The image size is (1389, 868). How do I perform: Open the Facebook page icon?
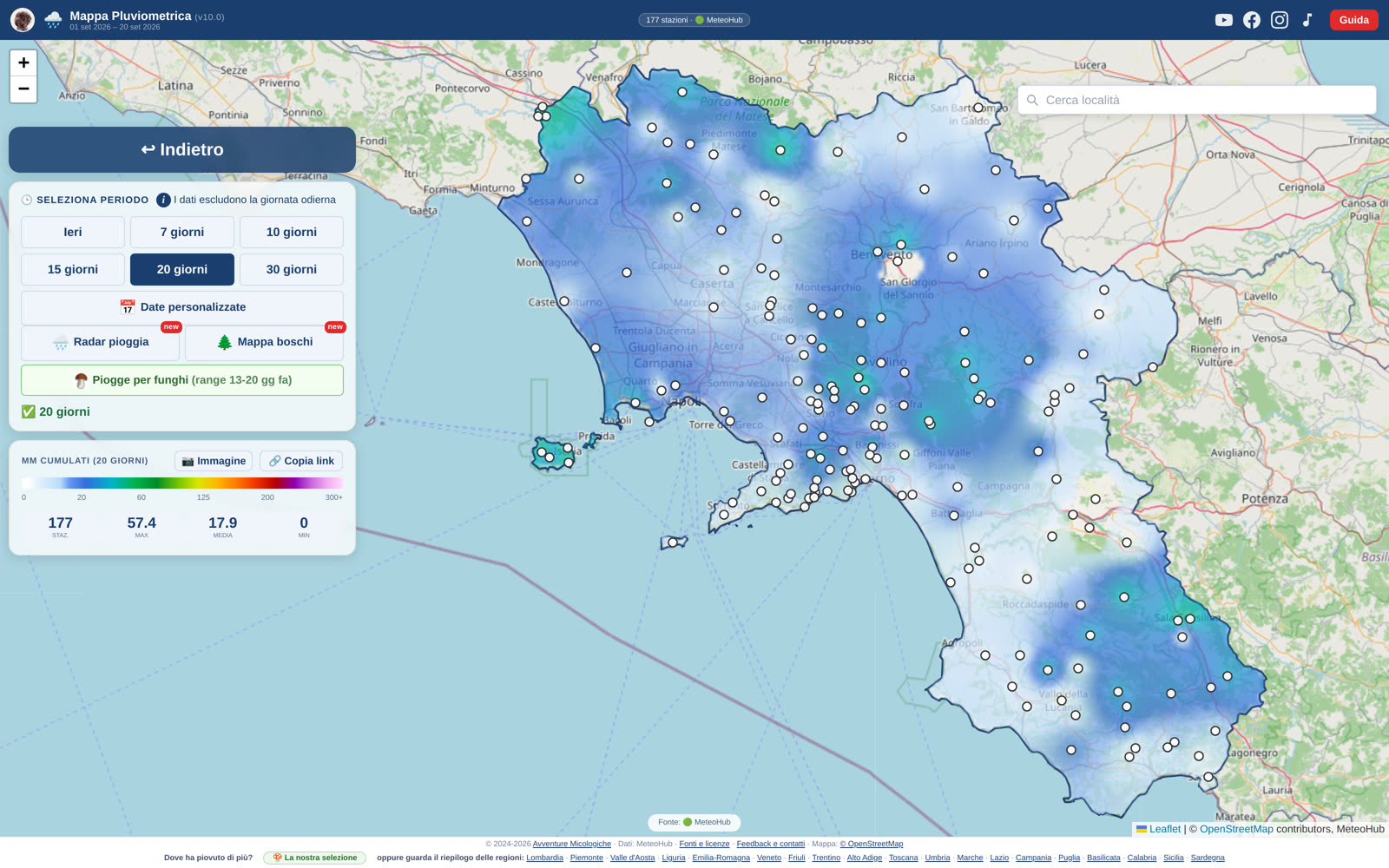pos(1251,20)
